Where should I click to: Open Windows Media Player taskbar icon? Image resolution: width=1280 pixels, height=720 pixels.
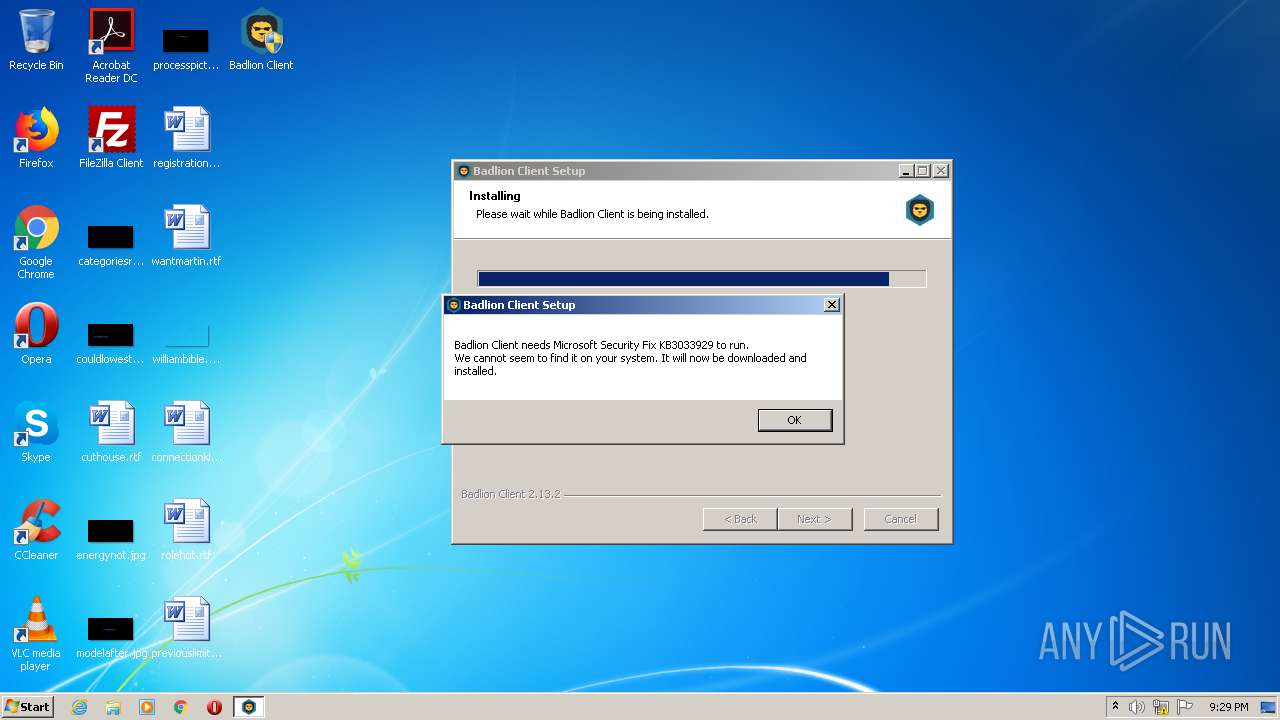pyautogui.click(x=147, y=707)
